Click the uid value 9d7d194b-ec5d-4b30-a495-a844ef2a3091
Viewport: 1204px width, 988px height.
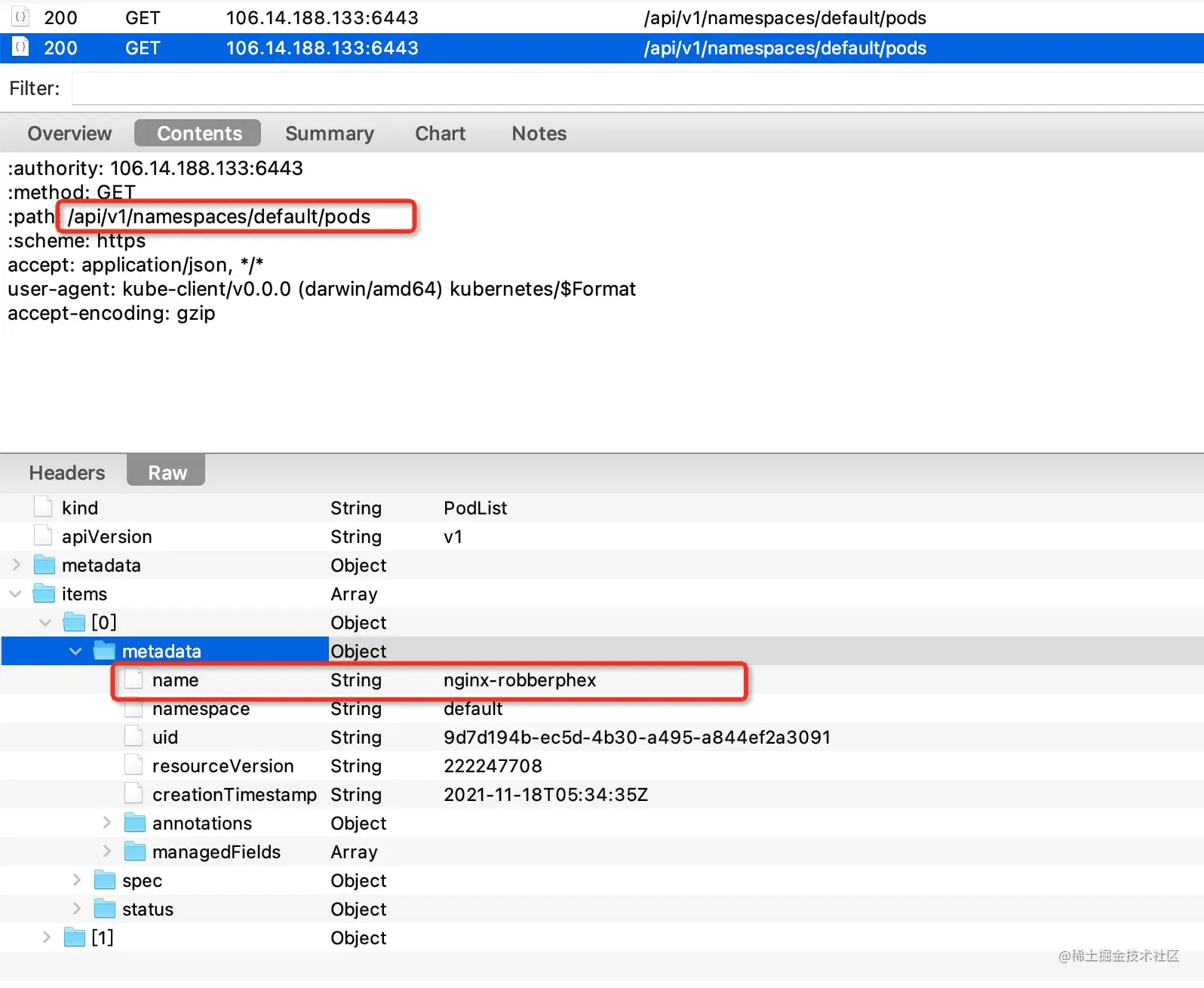(637, 737)
